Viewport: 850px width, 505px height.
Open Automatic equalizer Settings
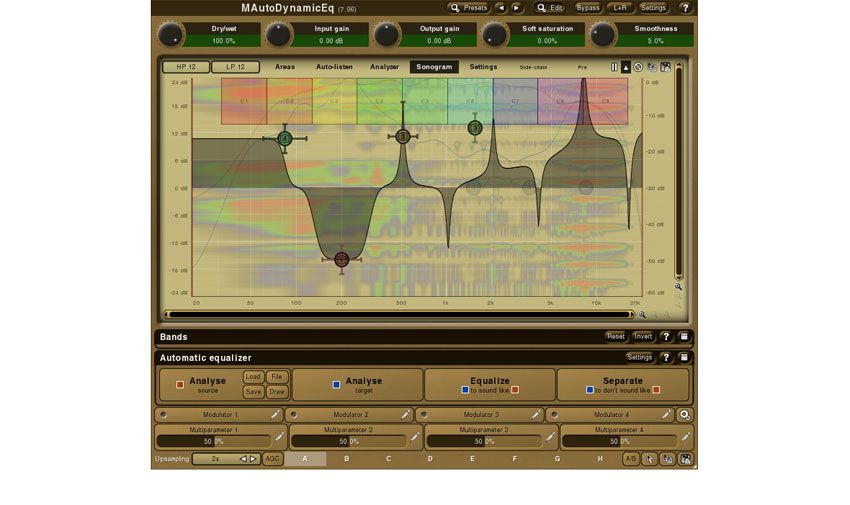click(640, 358)
